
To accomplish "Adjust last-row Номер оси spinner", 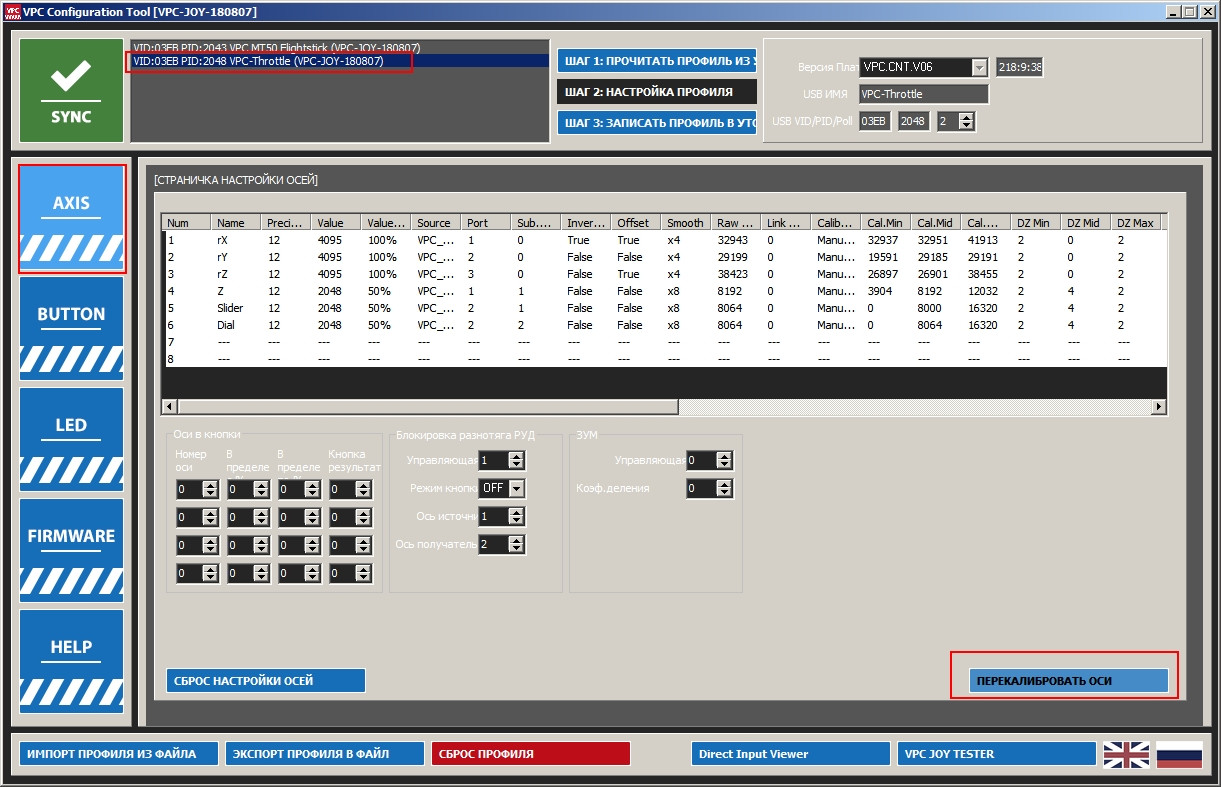I will pyautogui.click(x=210, y=573).
